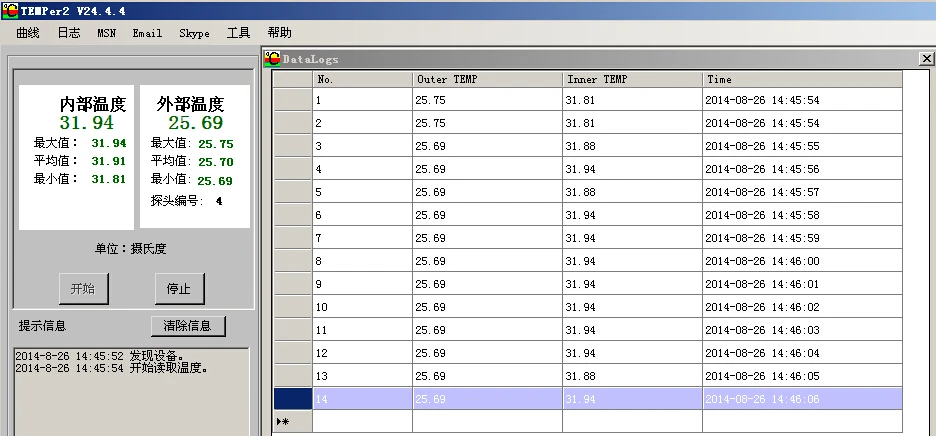Click the 内部温度 heading
The height and width of the screenshot is (436, 936).
coord(93,105)
